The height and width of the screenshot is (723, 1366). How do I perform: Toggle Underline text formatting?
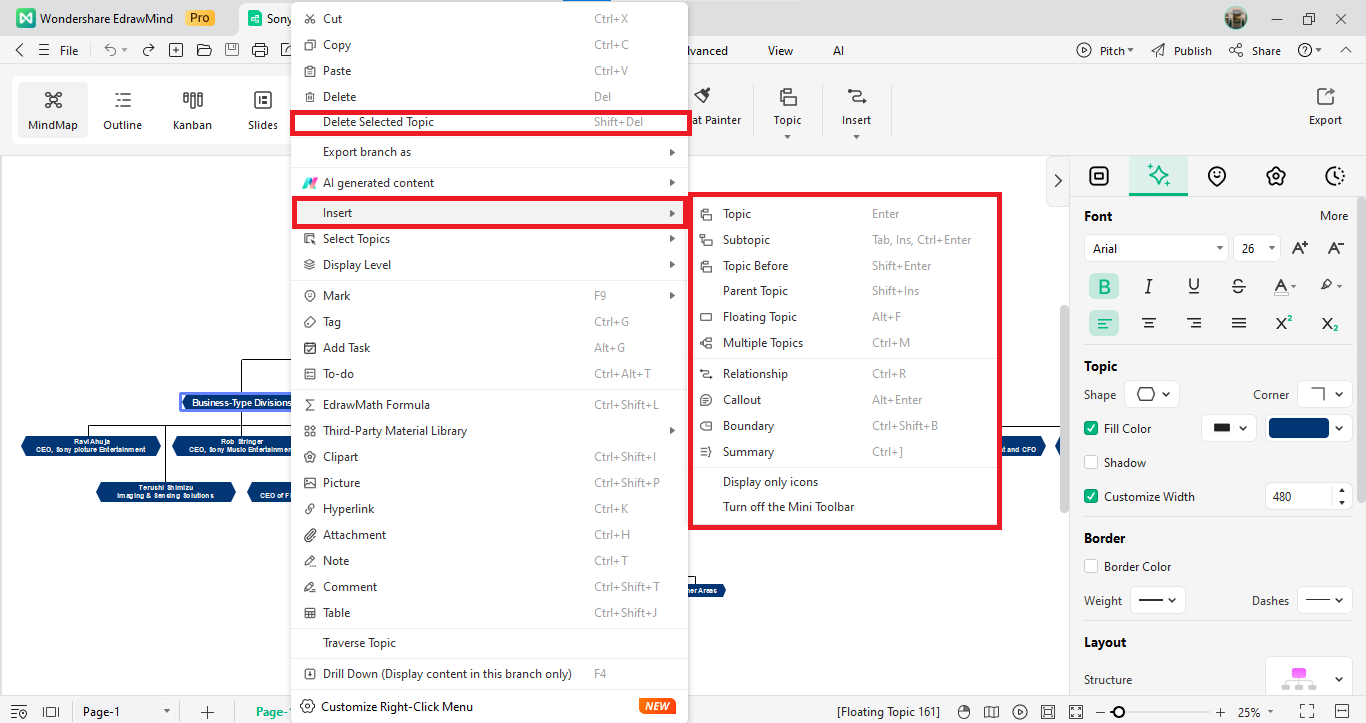[x=1194, y=287]
